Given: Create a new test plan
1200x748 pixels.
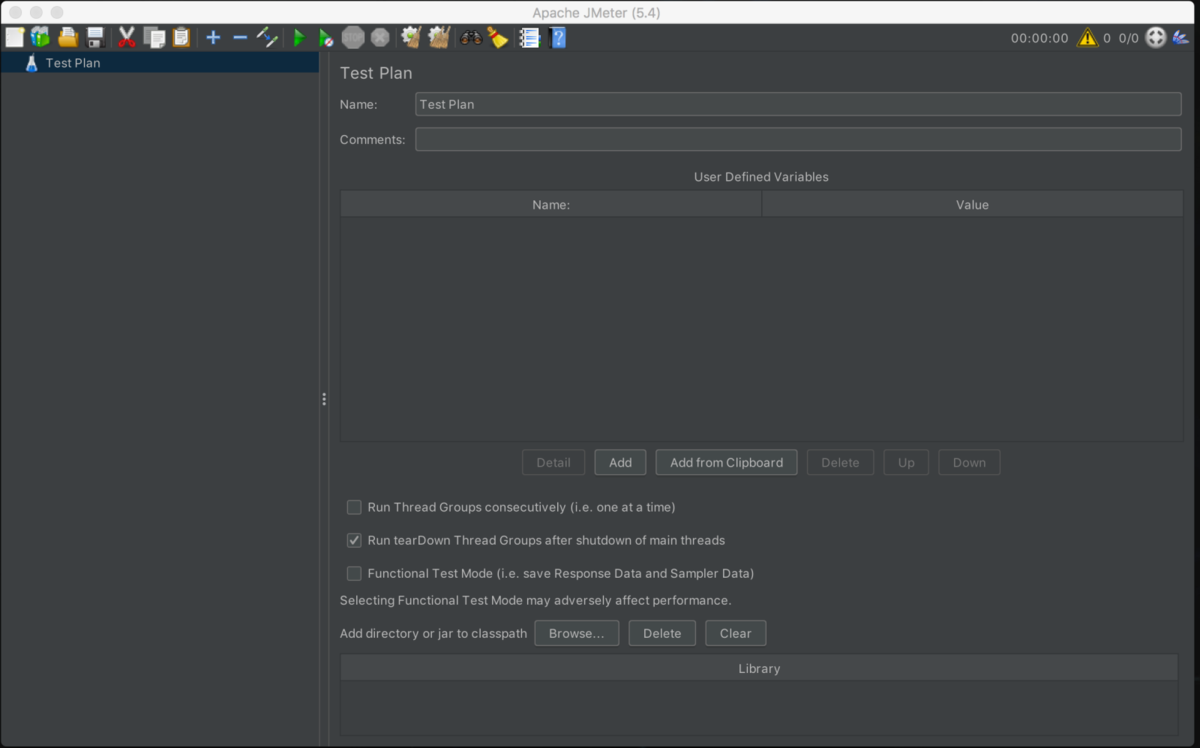Looking at the screenshot, I should coord(14,37).
